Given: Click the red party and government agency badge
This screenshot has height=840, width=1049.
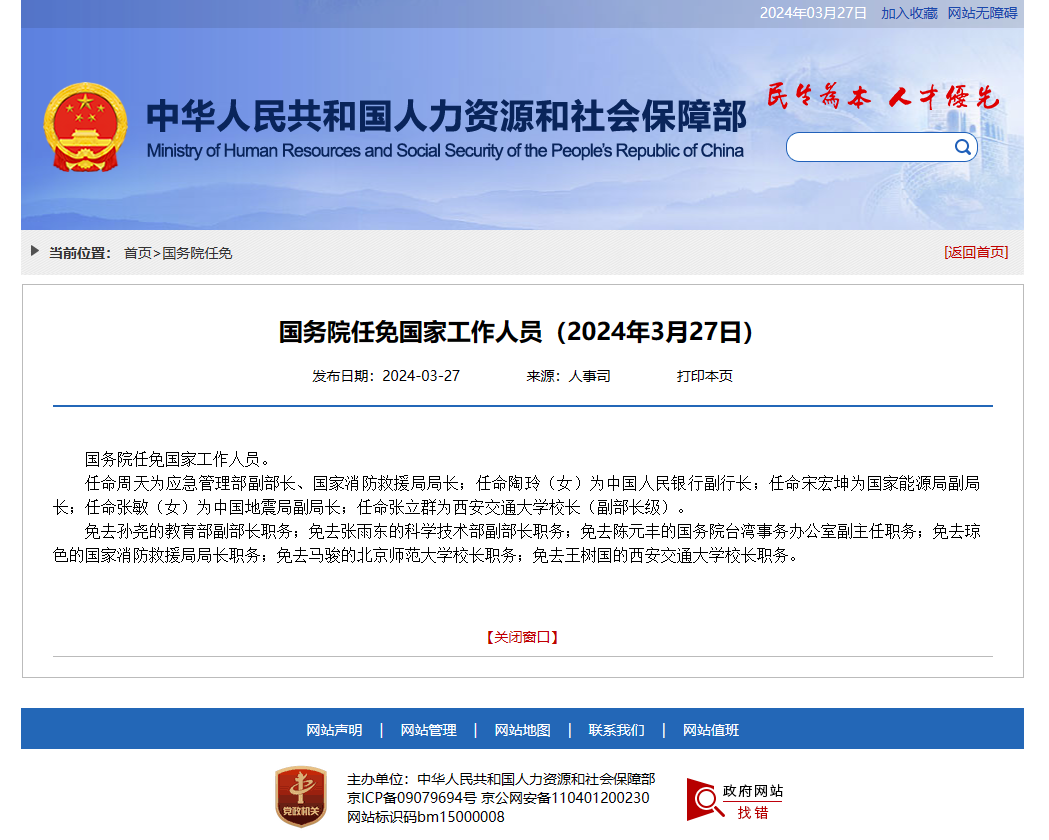Looking at the screenshot, I should 300,797.
